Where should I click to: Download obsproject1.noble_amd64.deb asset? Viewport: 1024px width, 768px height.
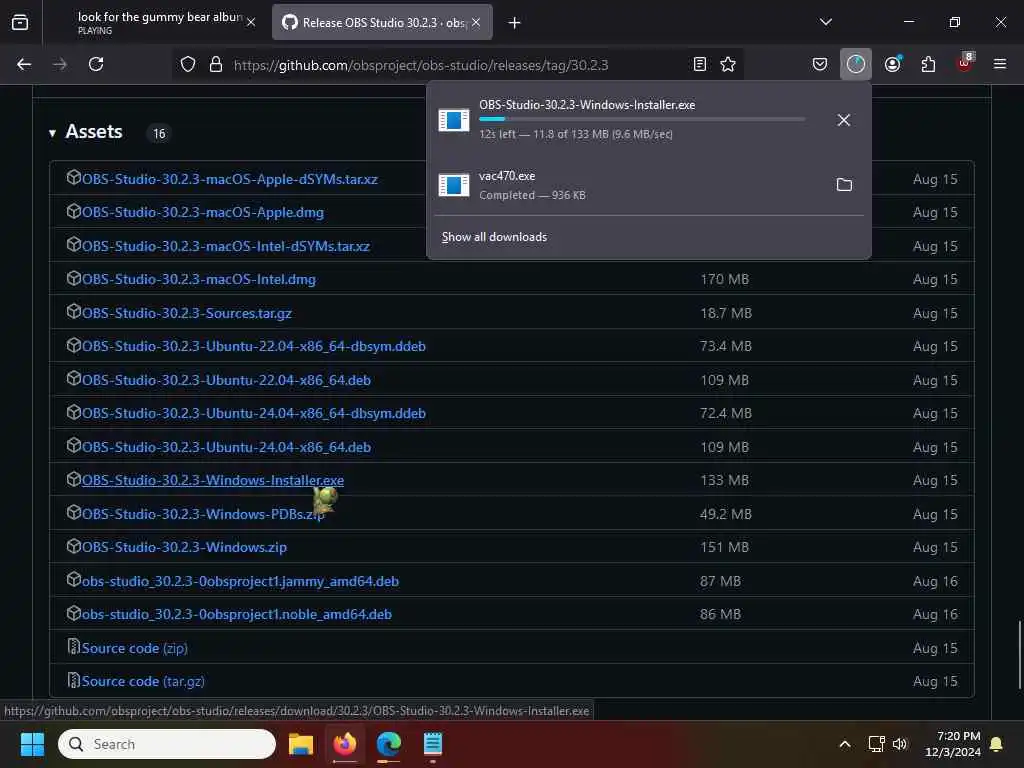click(x=237, y=615)
